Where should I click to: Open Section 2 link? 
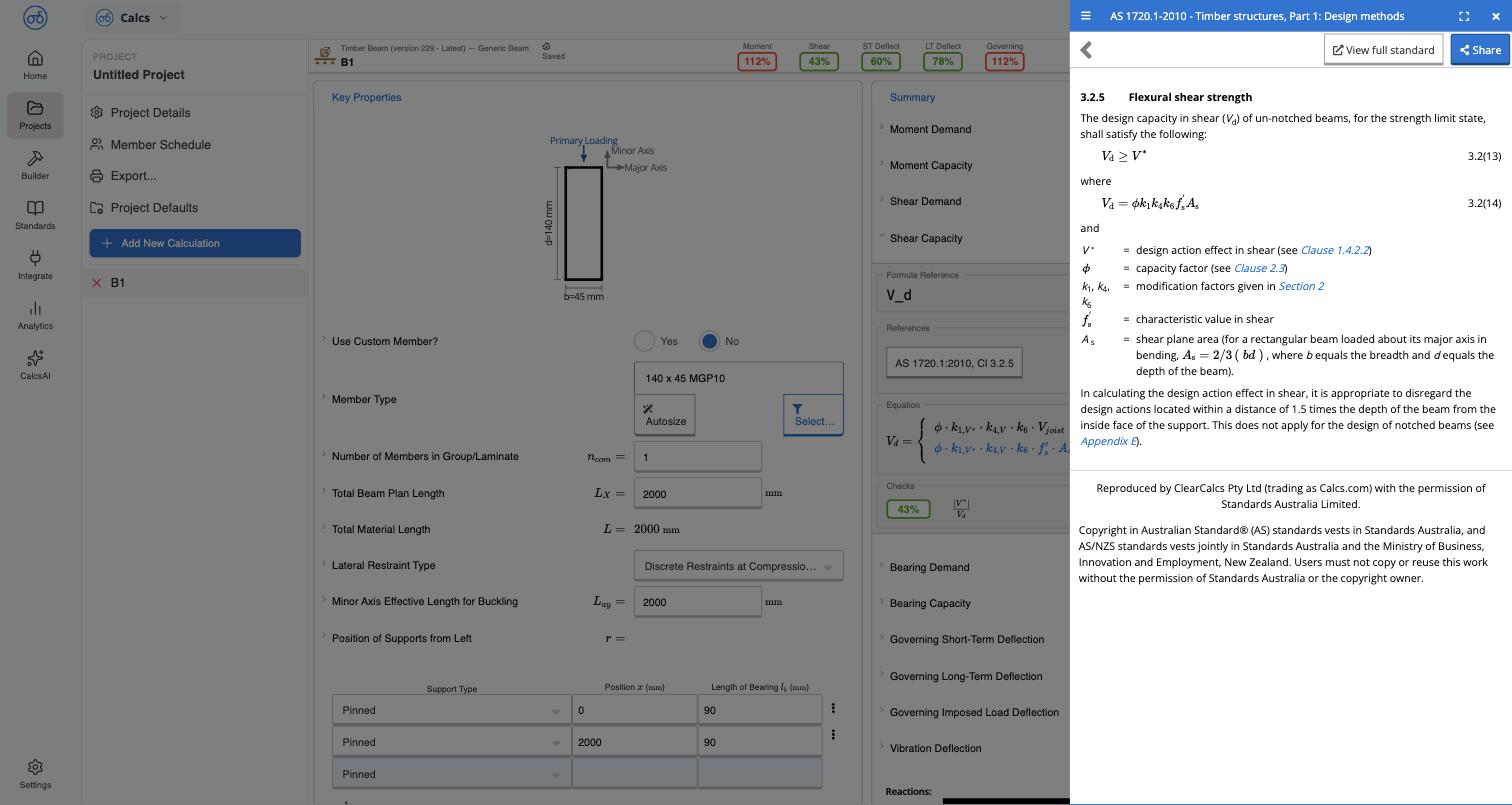click(x=1301, y=286)
